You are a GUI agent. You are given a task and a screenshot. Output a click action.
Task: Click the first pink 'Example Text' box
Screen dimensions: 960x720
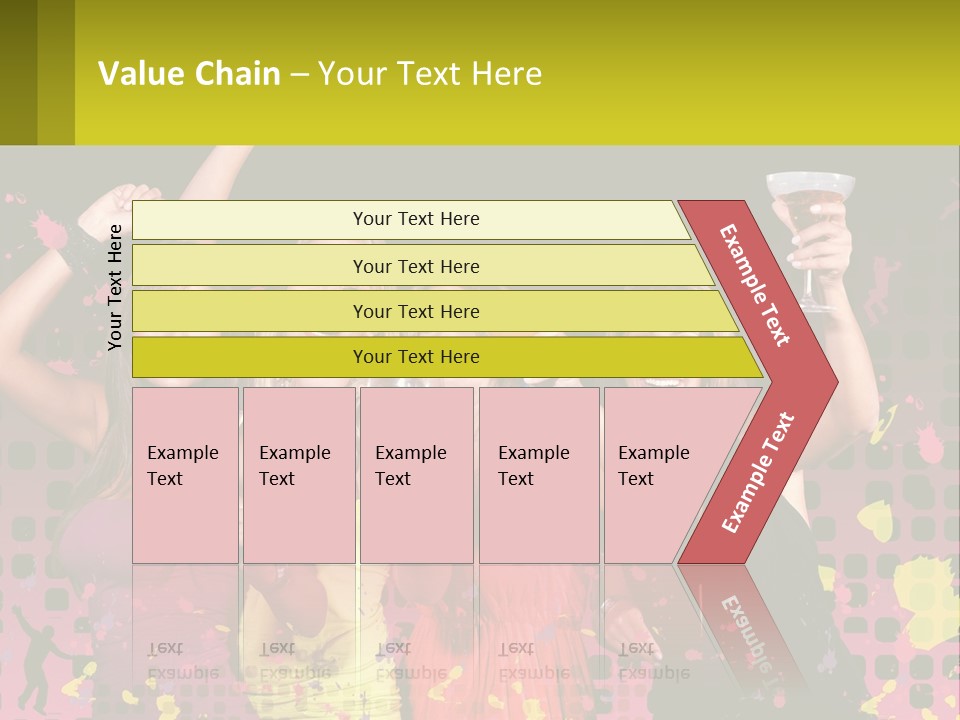click(186, 475)
